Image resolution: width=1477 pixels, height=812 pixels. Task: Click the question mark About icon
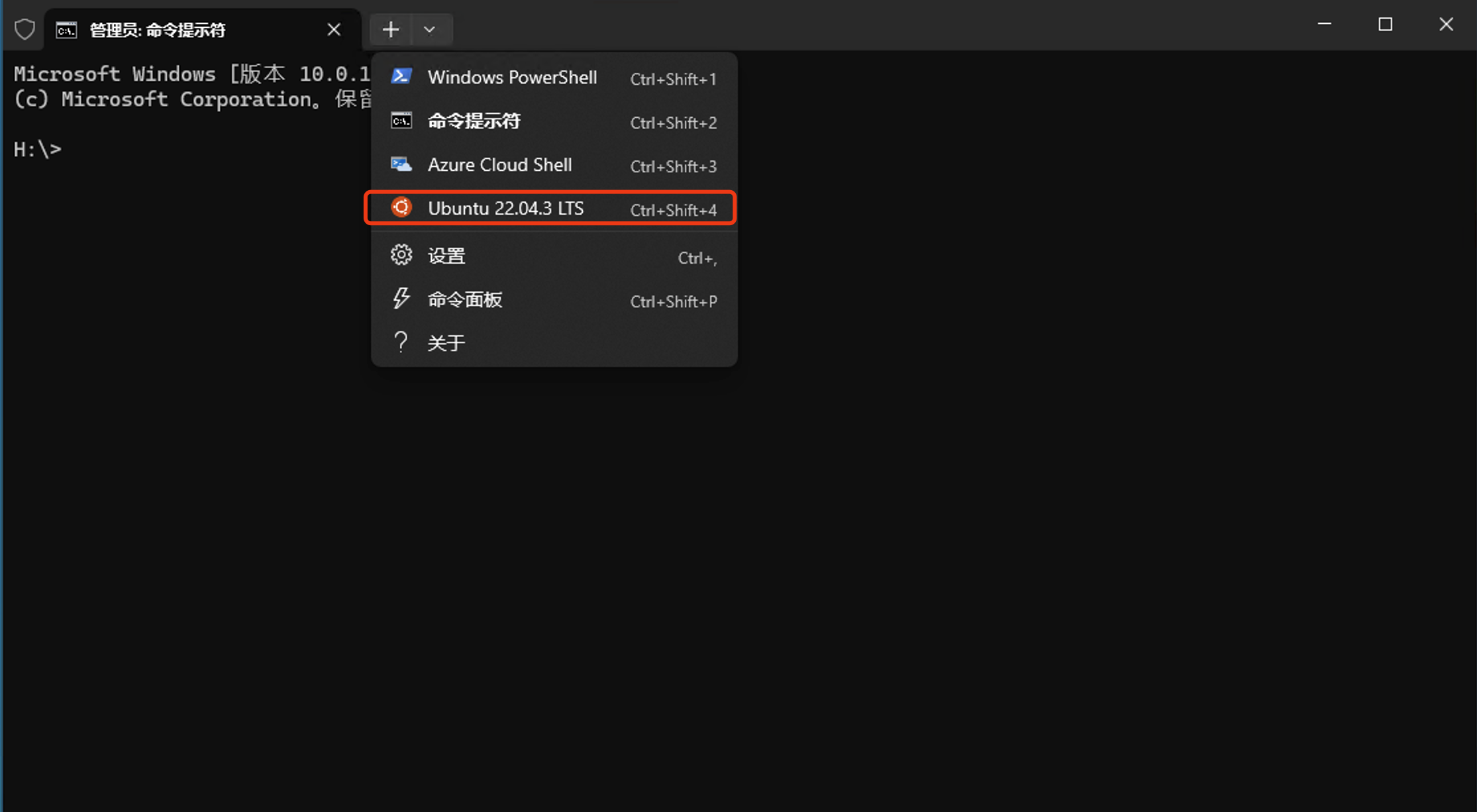pos(401,342)
